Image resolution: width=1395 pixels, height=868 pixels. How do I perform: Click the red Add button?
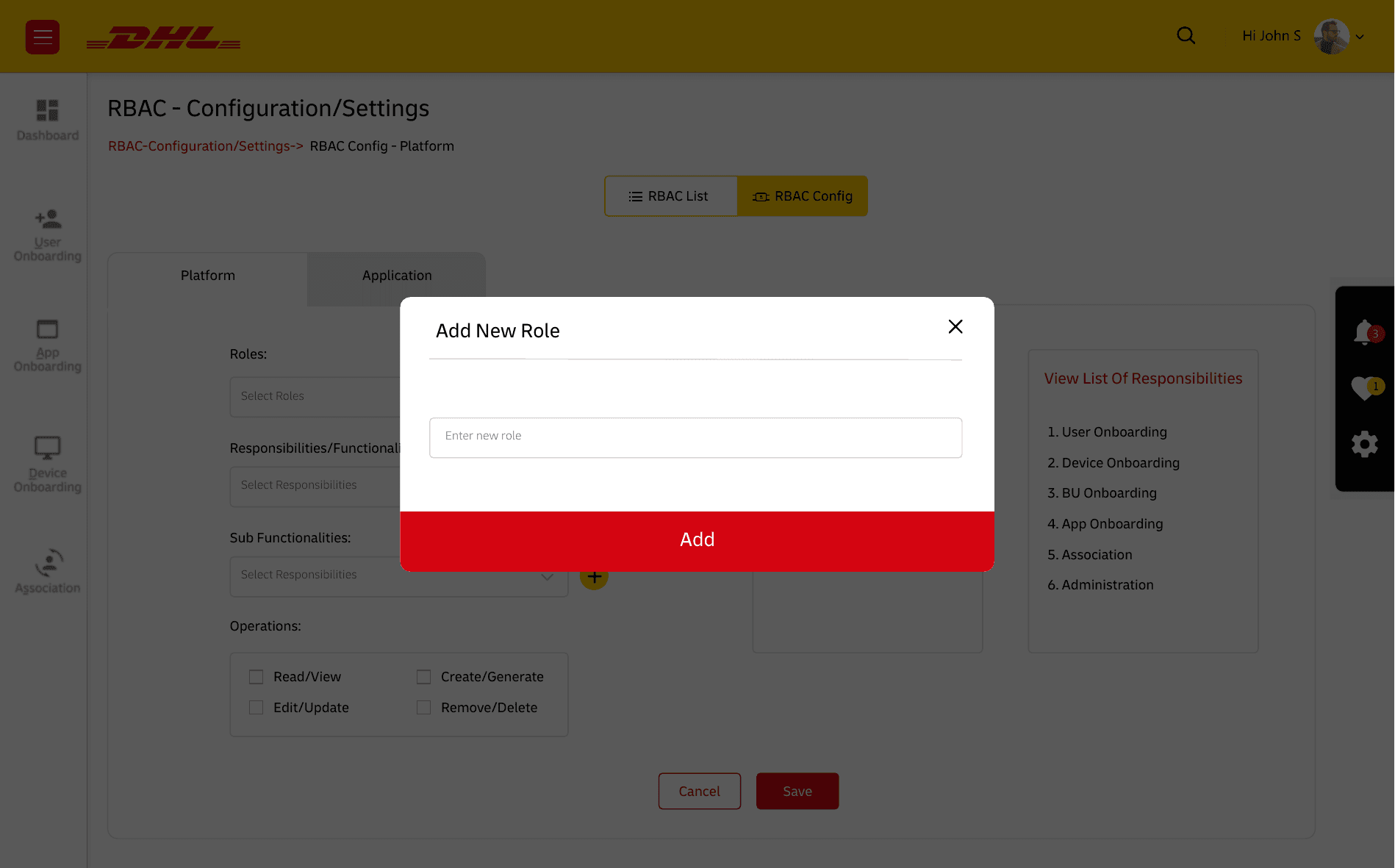[x=697, y=541]
